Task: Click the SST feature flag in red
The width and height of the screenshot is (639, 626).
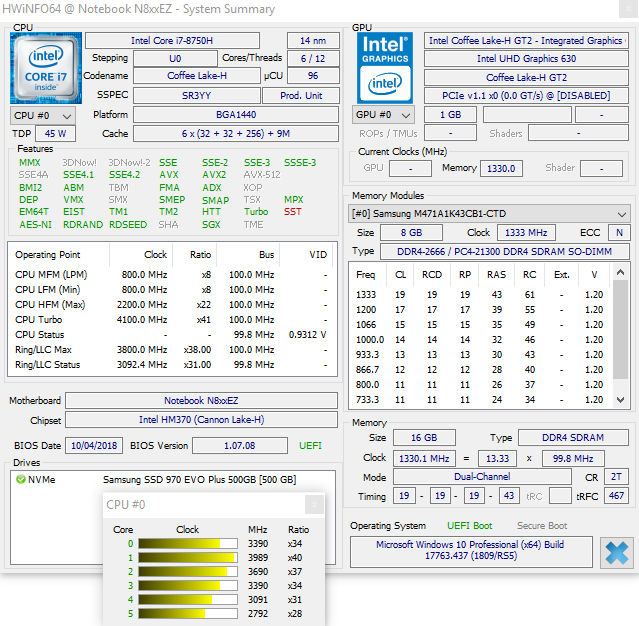Action: coord(293,212)
